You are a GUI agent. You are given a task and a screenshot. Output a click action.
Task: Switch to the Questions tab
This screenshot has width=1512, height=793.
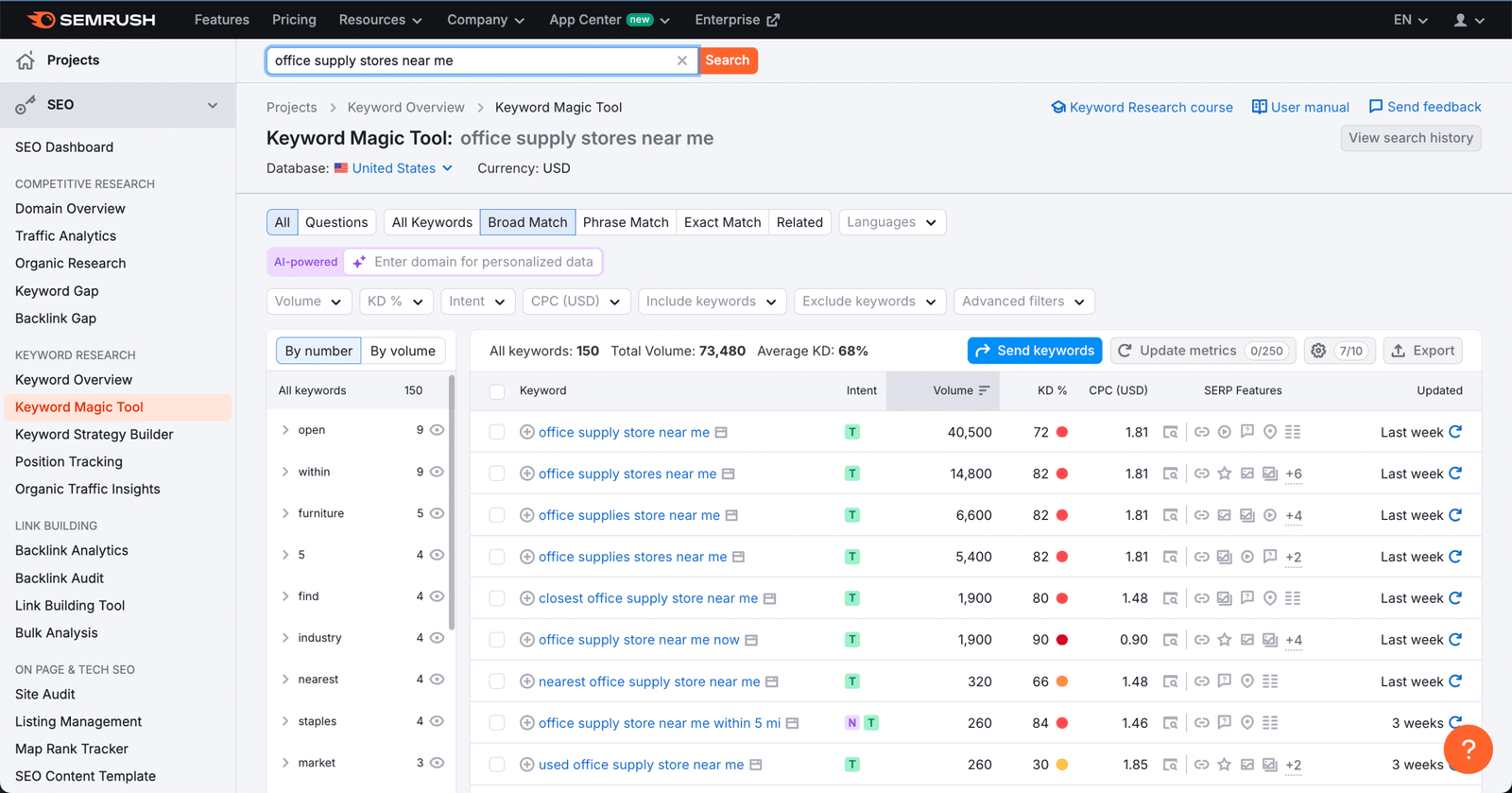pos(336,222)
